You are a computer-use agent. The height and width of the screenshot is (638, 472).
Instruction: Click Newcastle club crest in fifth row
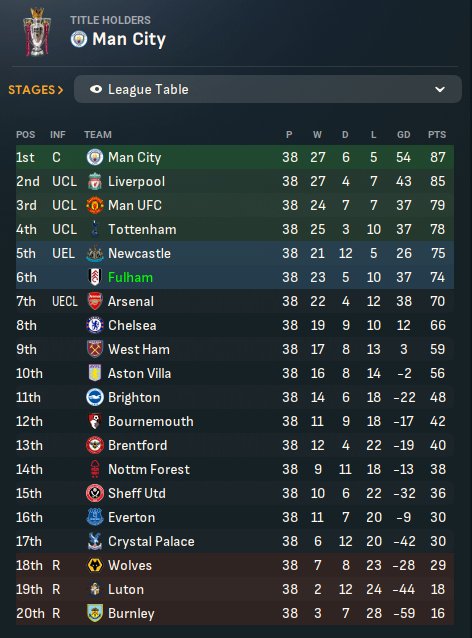(x=95, y=253)
